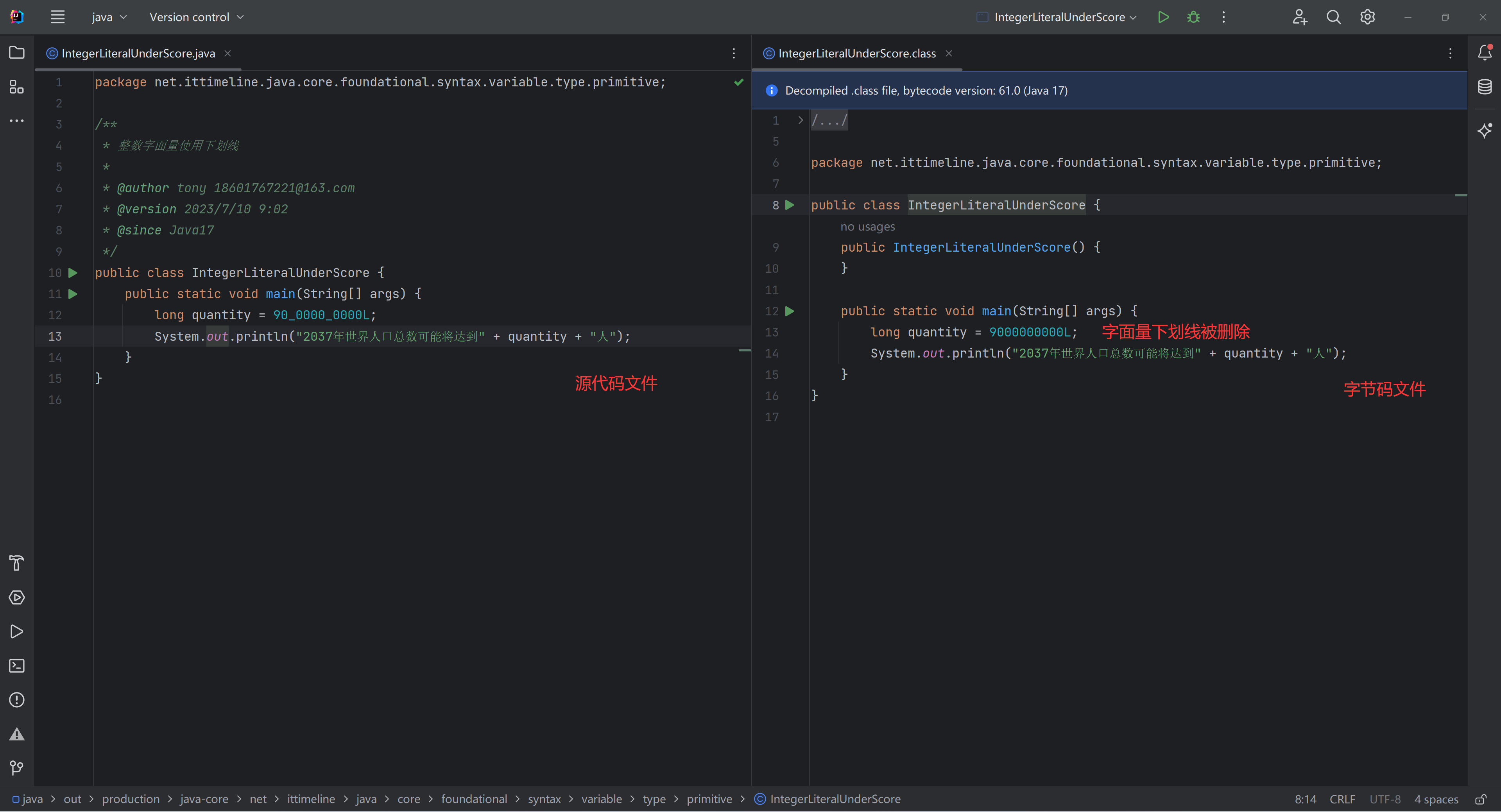Click literal 9000000000L in decompiled code
The height and width of the screenshot is (812, 1501).
click(1030, 332)
